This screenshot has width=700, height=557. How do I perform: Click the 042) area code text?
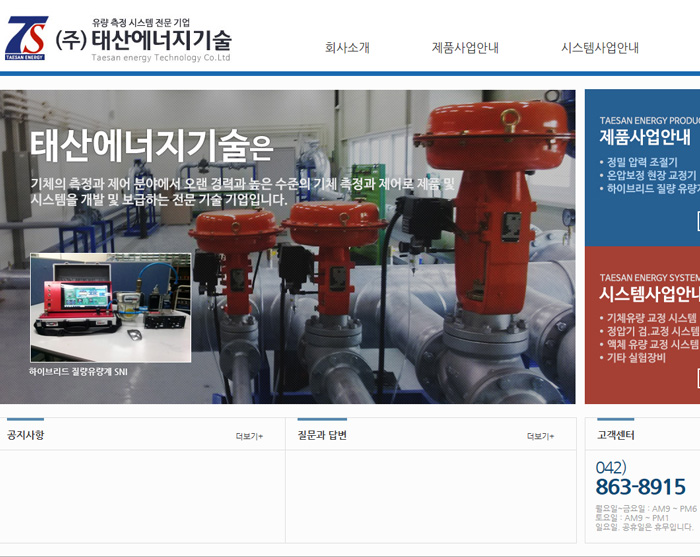611,467
